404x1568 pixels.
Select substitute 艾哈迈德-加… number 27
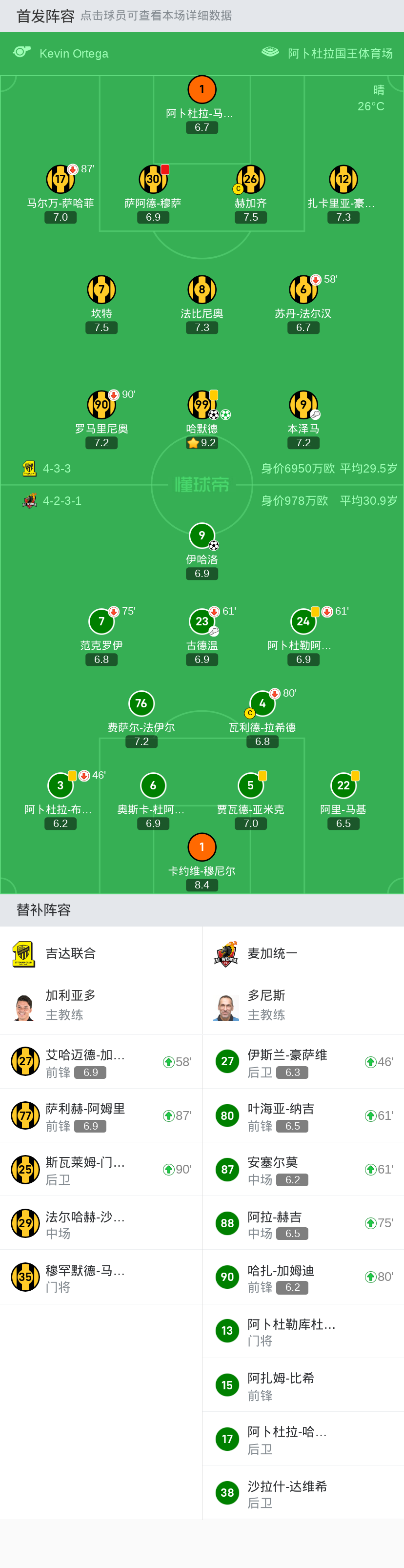(101, 1062)
